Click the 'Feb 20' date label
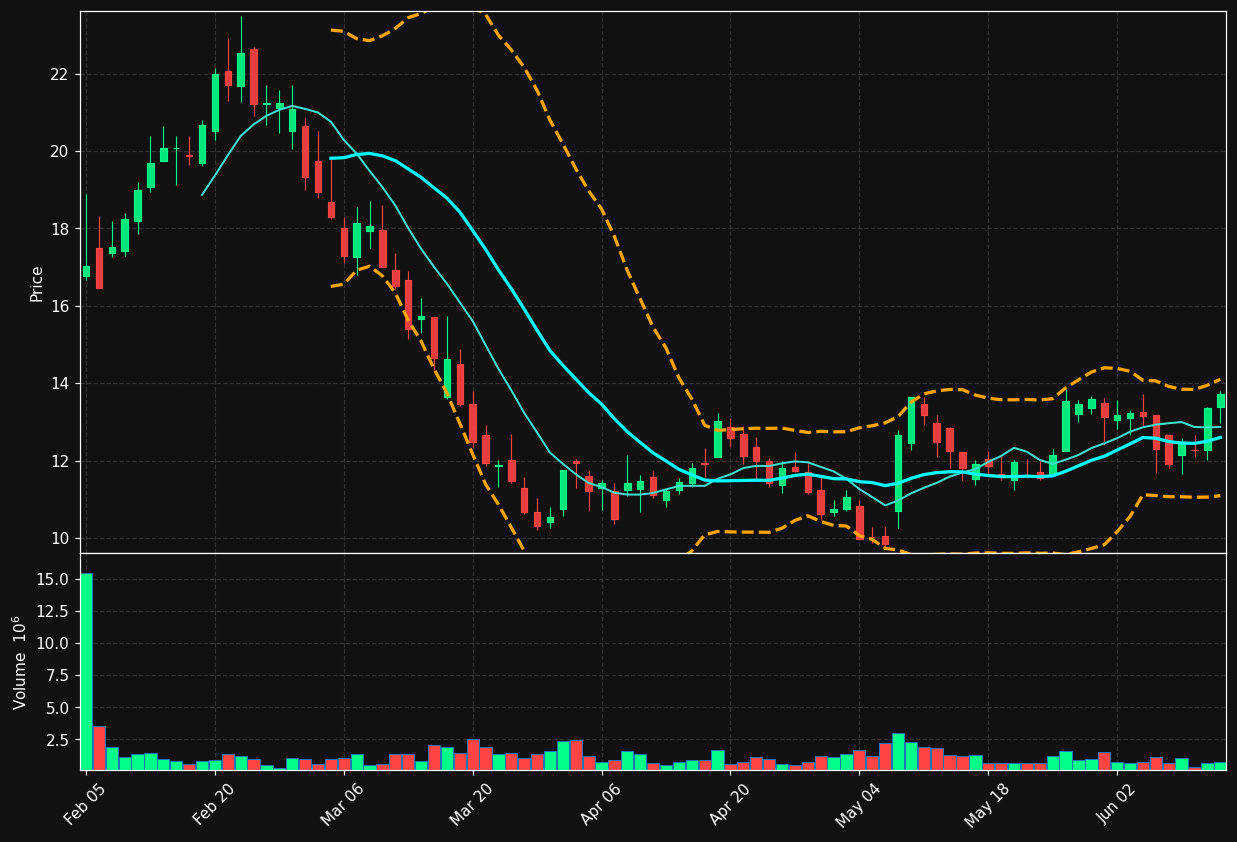Image resolution: width=1237 pixels, height=842 pixels. tap(215, 803)
